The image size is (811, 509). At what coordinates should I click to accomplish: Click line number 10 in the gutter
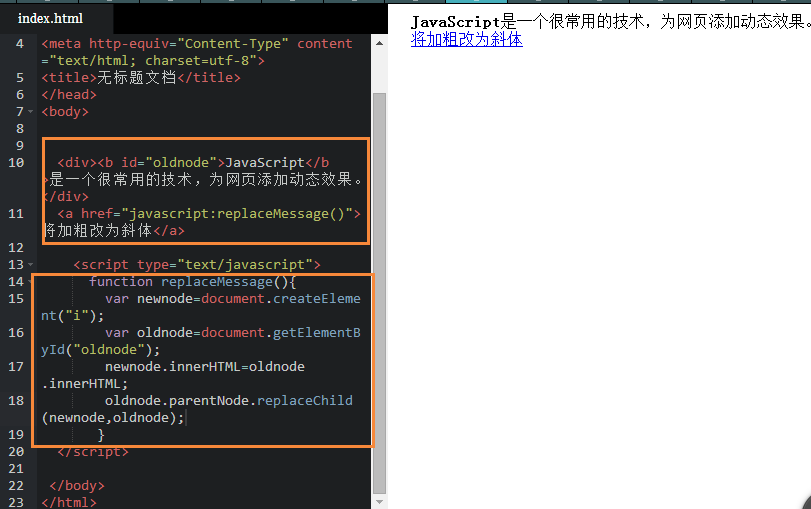[16, 163]
